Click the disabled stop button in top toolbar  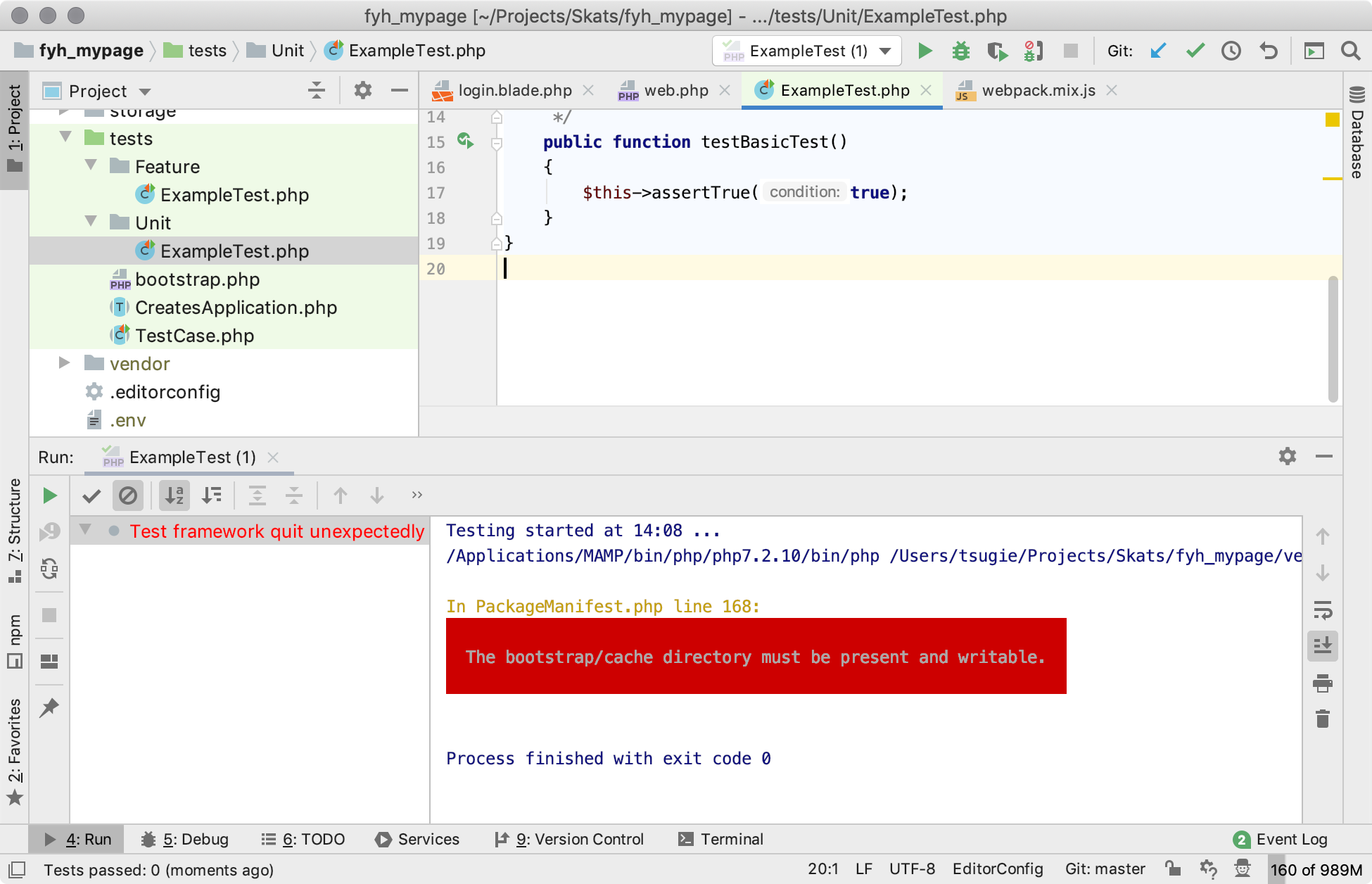click(x=1070, y=51)
